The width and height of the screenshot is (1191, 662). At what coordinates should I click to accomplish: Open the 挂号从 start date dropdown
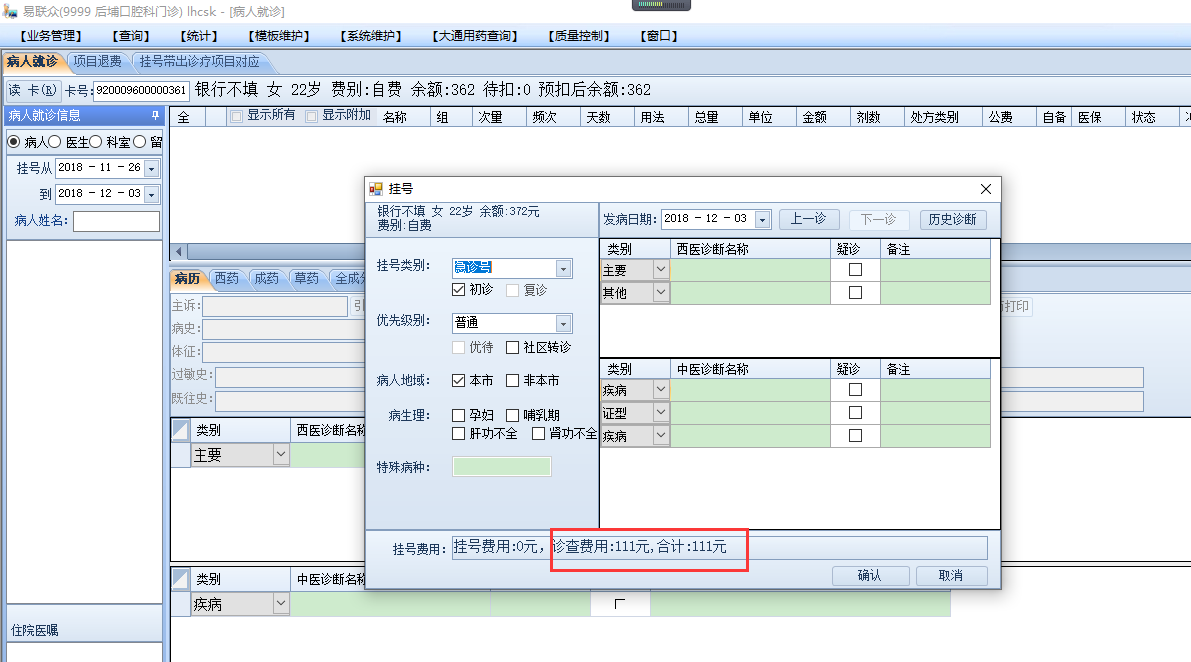coord(151,169)
